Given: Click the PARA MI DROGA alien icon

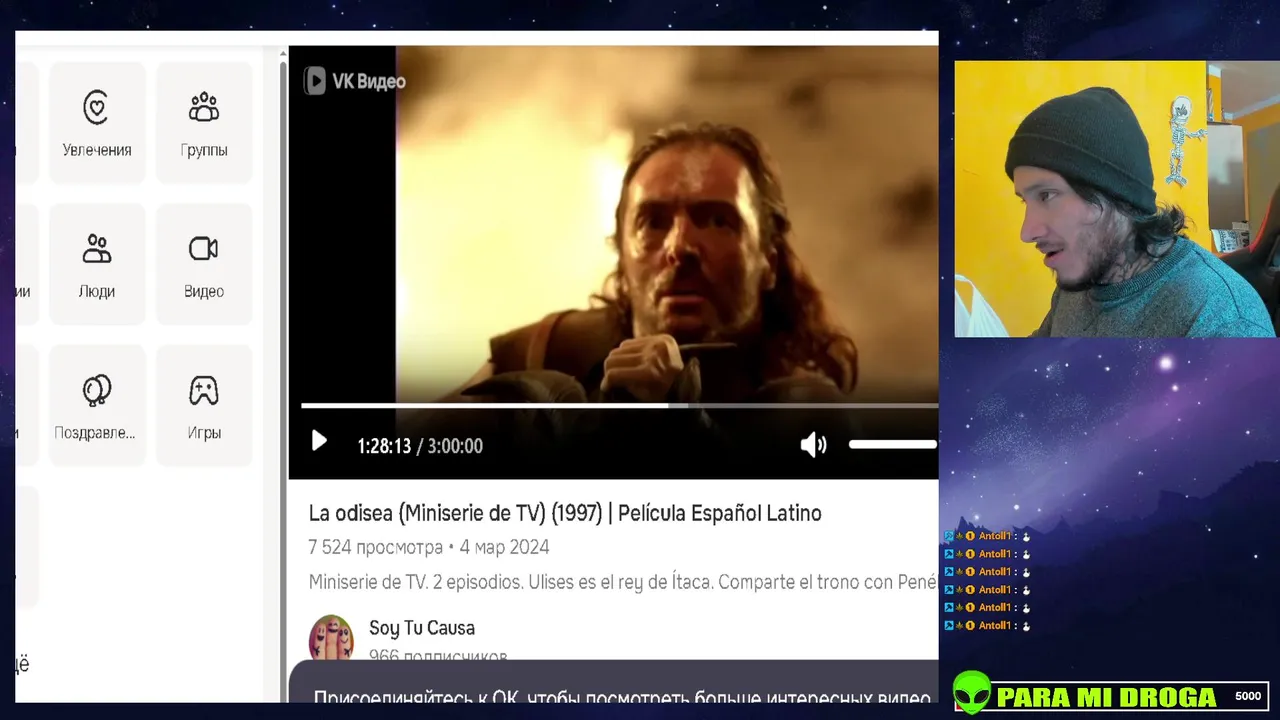Looking at the screenshot, I should click(970, 692).
